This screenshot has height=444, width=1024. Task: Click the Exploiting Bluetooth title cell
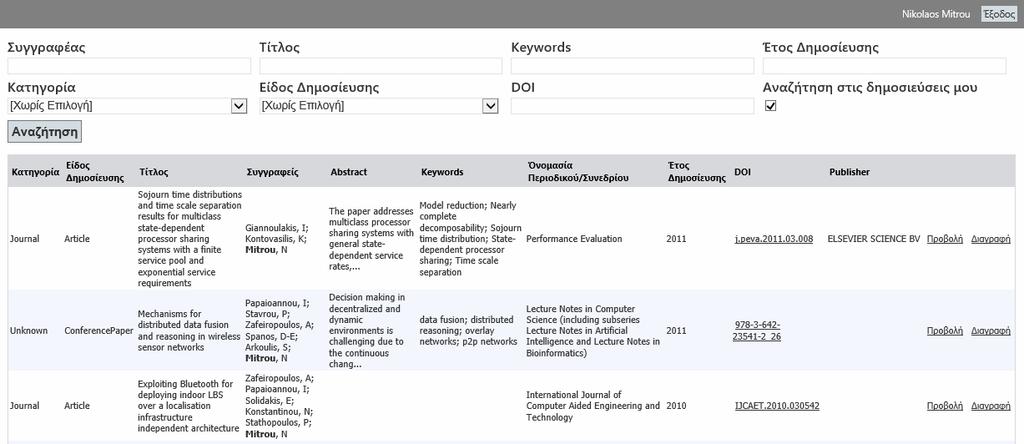click(x=188, y=406)
